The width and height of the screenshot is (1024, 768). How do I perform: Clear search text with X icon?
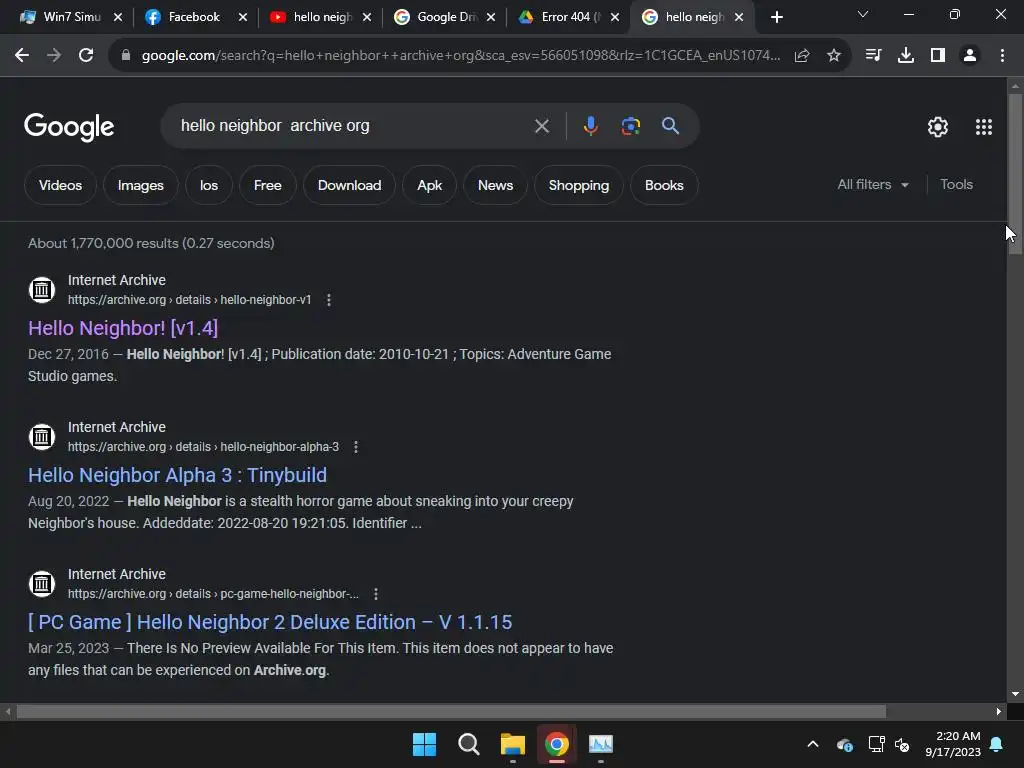point(542,126)
